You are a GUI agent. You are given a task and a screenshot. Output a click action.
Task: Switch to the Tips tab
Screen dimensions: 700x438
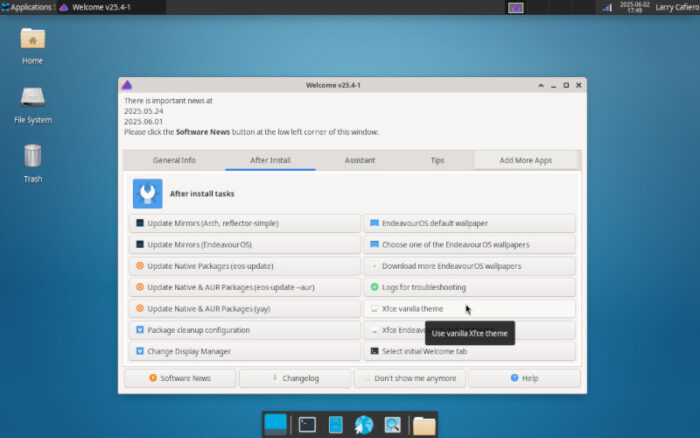tap(438, 160)
